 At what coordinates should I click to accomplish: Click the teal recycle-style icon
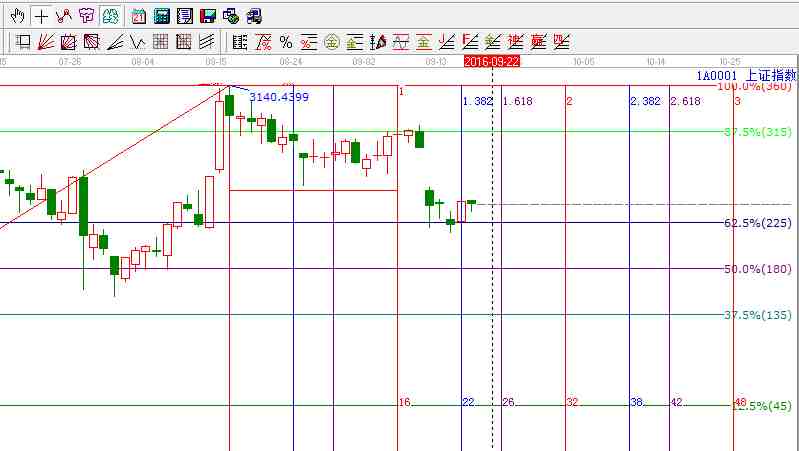(111, 16)
